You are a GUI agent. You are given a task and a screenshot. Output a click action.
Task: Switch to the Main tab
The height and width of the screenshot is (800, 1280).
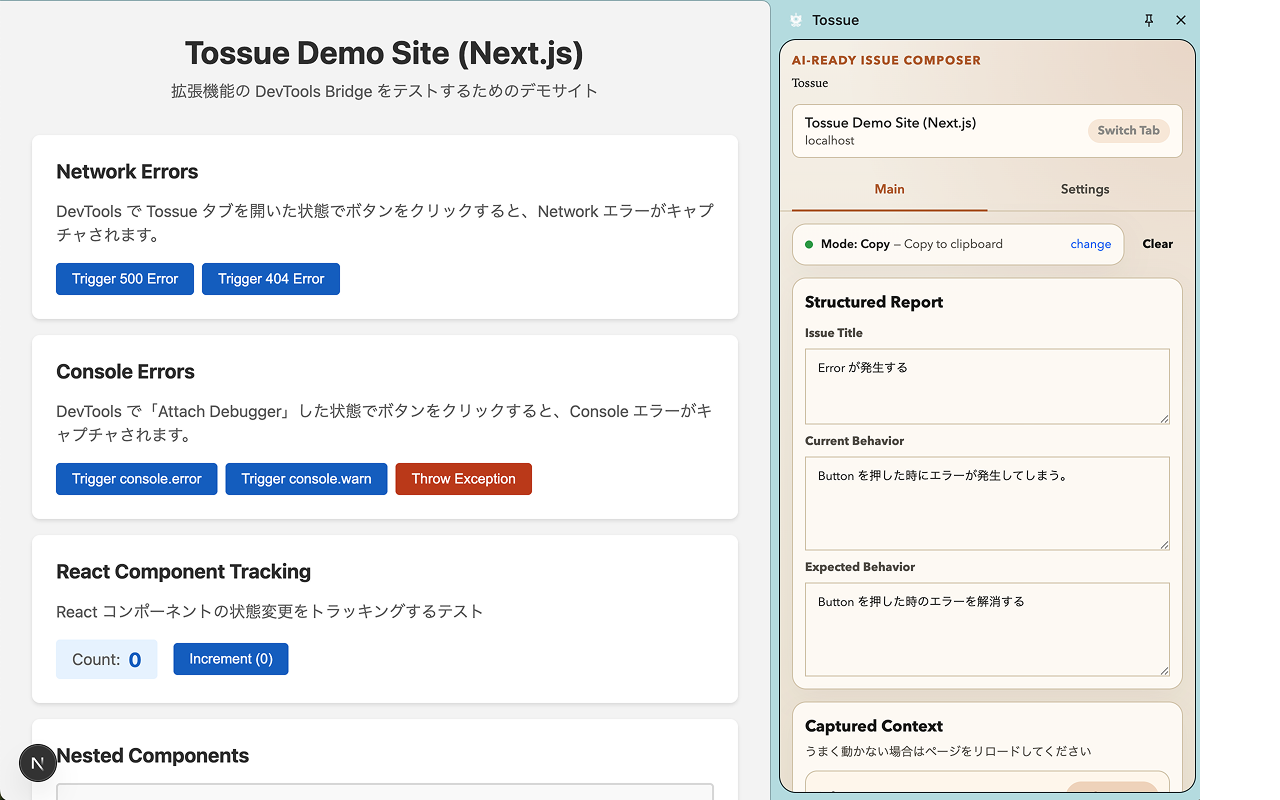tap(889, 189)
